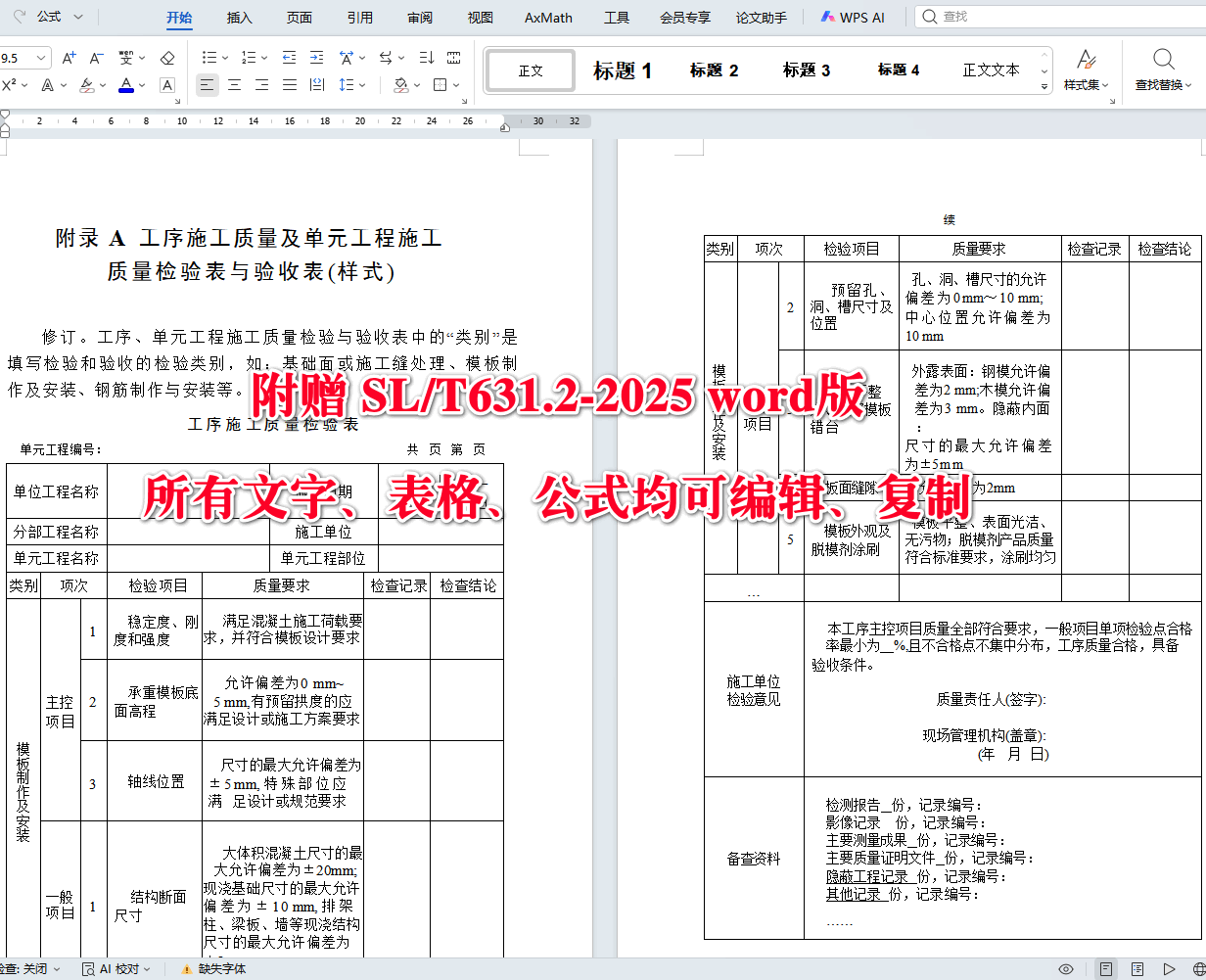The height and width of the screenshot is (980, 1206).
Task: Switch to outline view icon
Action: [x=1137, y=969]
